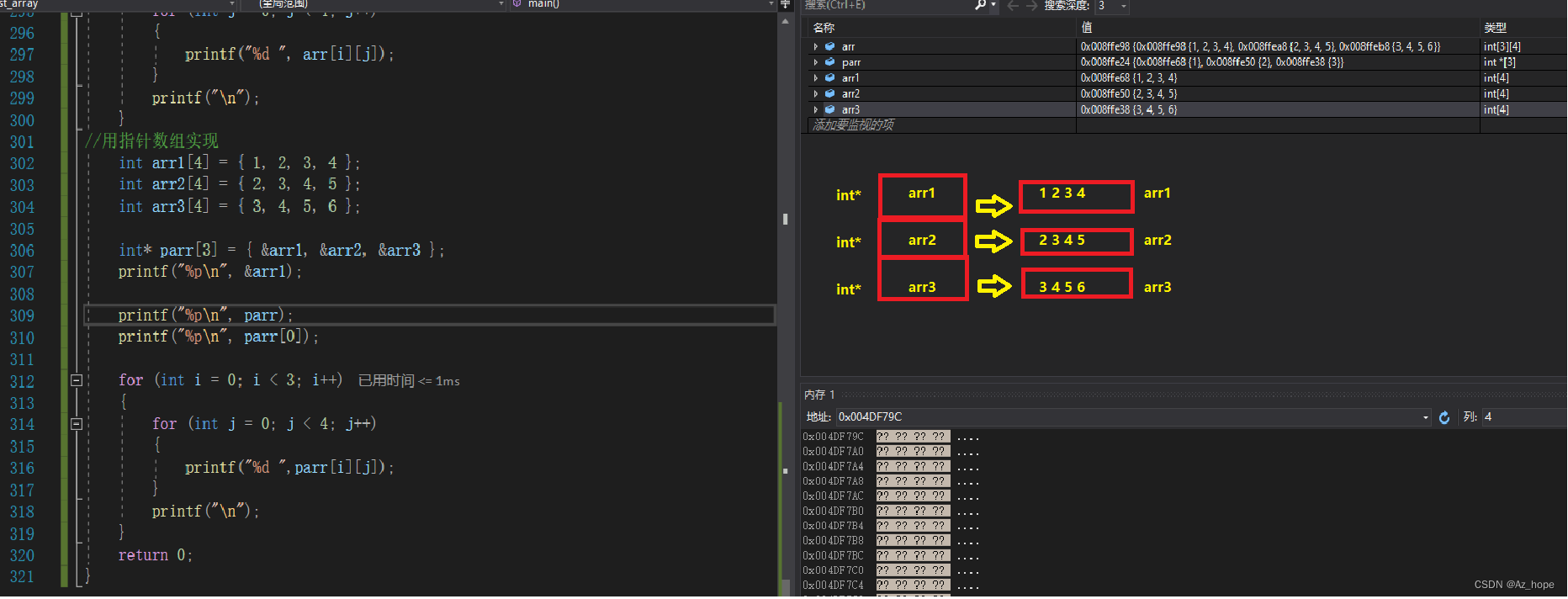Click line number 306 in the gutter

pyautogui.click(x=23, y=251)
